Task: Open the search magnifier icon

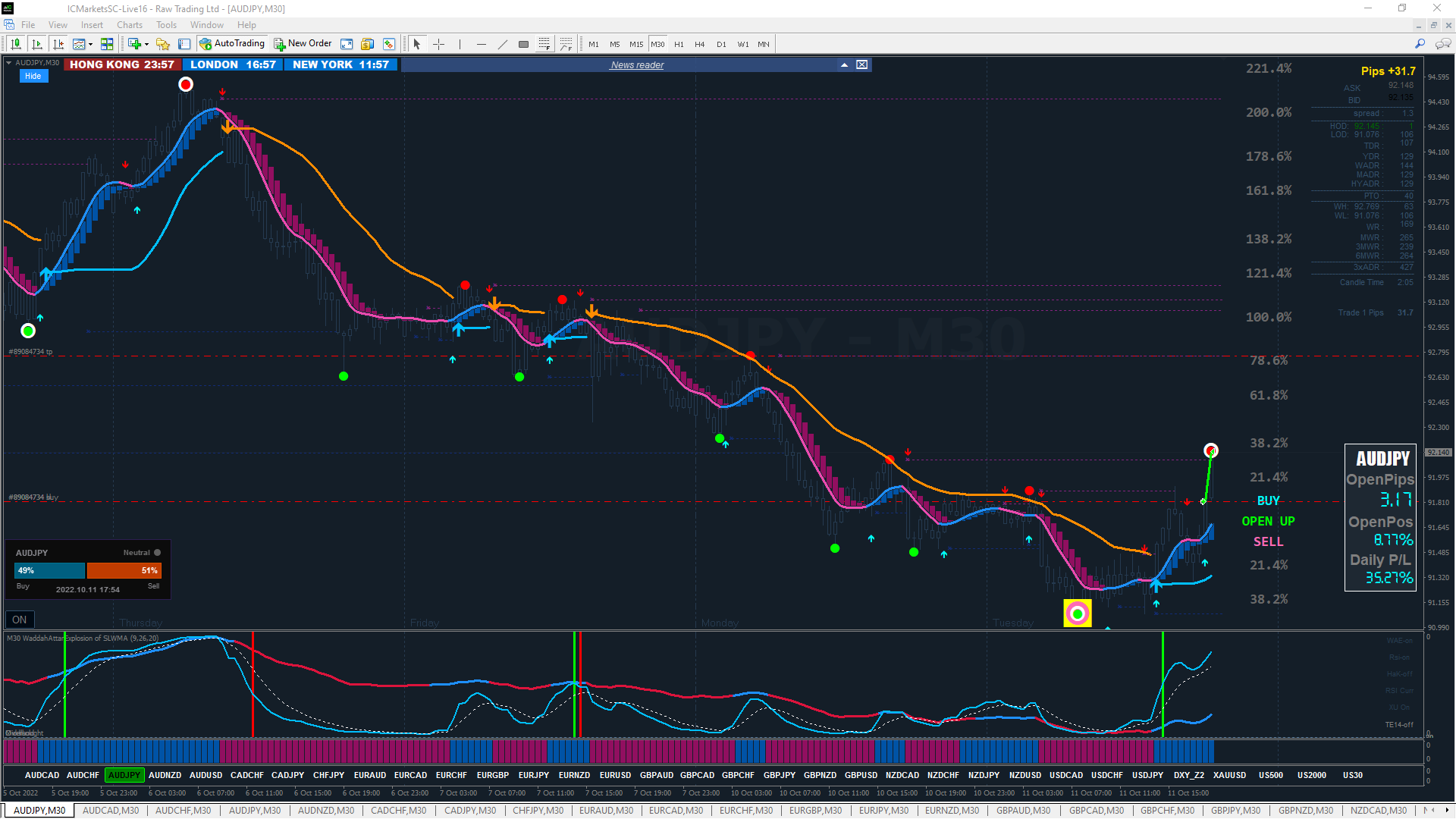Action: (1420, 44)
